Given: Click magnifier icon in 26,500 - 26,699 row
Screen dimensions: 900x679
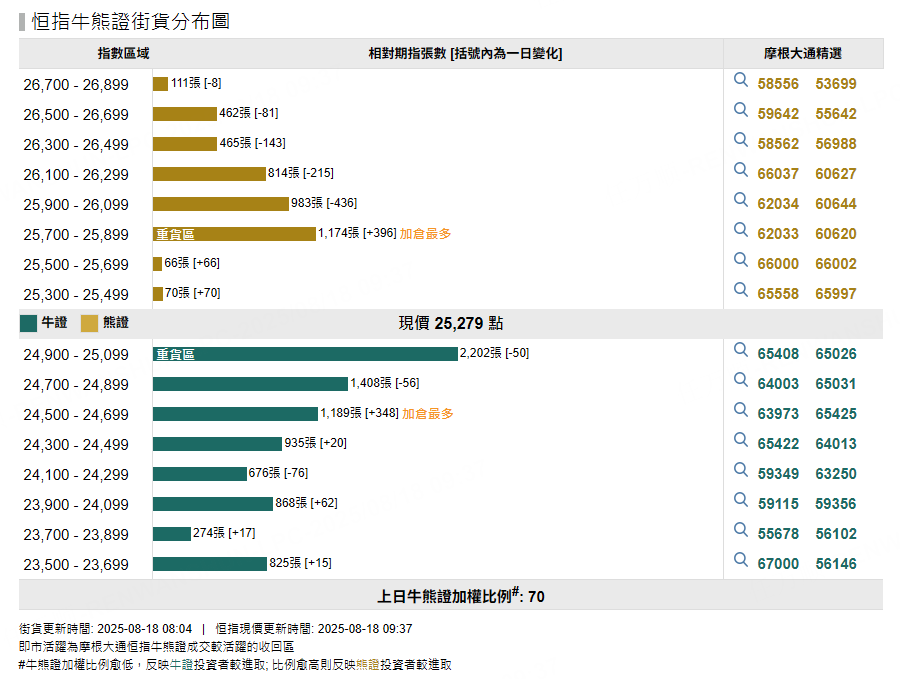Looking at the screenshot, I should pyautogui.click(x=741, y=110).
